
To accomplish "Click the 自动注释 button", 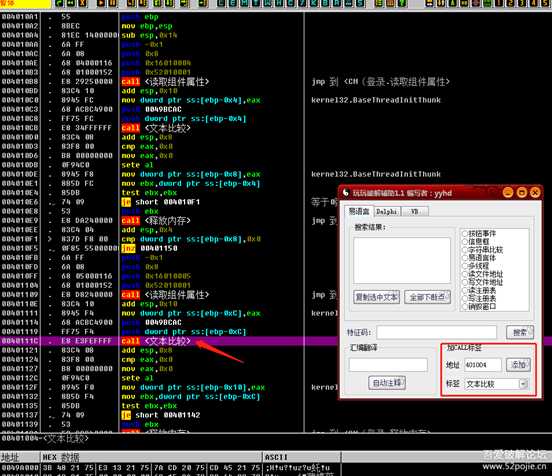I will point(387,383).
